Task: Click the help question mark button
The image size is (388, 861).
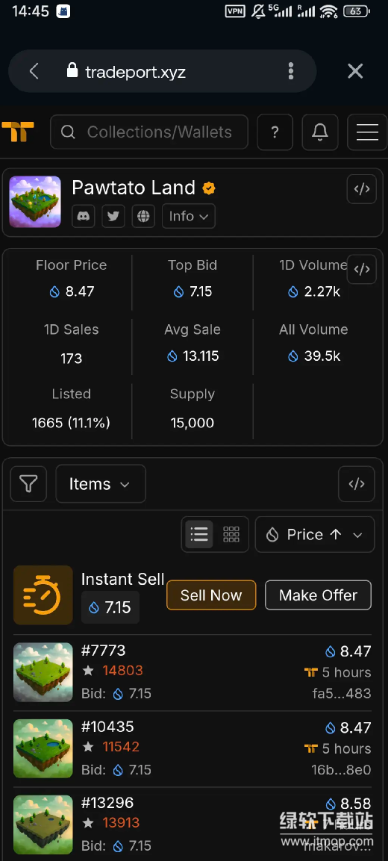Action: [275, 132]
